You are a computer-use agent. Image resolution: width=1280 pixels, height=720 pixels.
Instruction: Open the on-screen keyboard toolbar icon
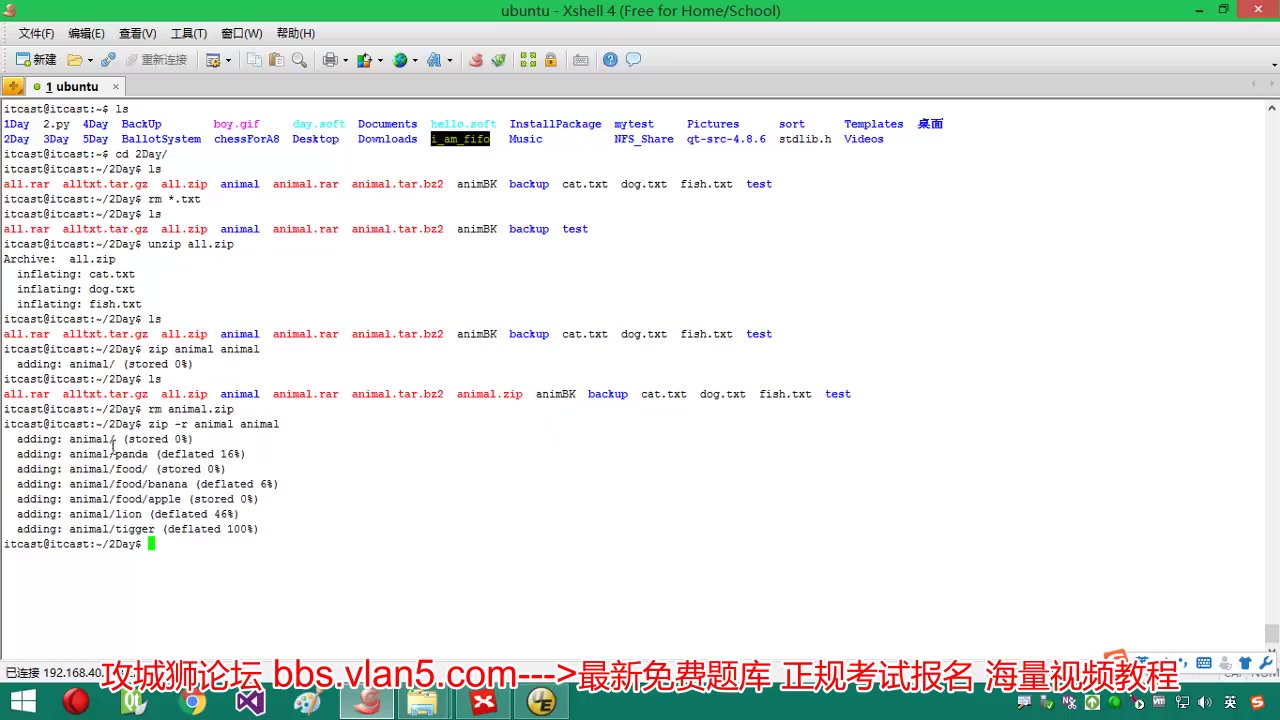point(580,60)
